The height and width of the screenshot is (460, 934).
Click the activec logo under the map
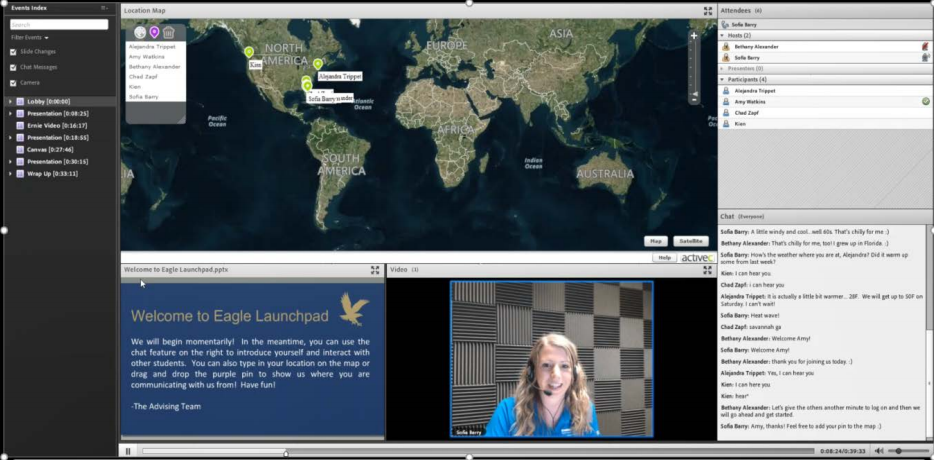coord(697,258)
